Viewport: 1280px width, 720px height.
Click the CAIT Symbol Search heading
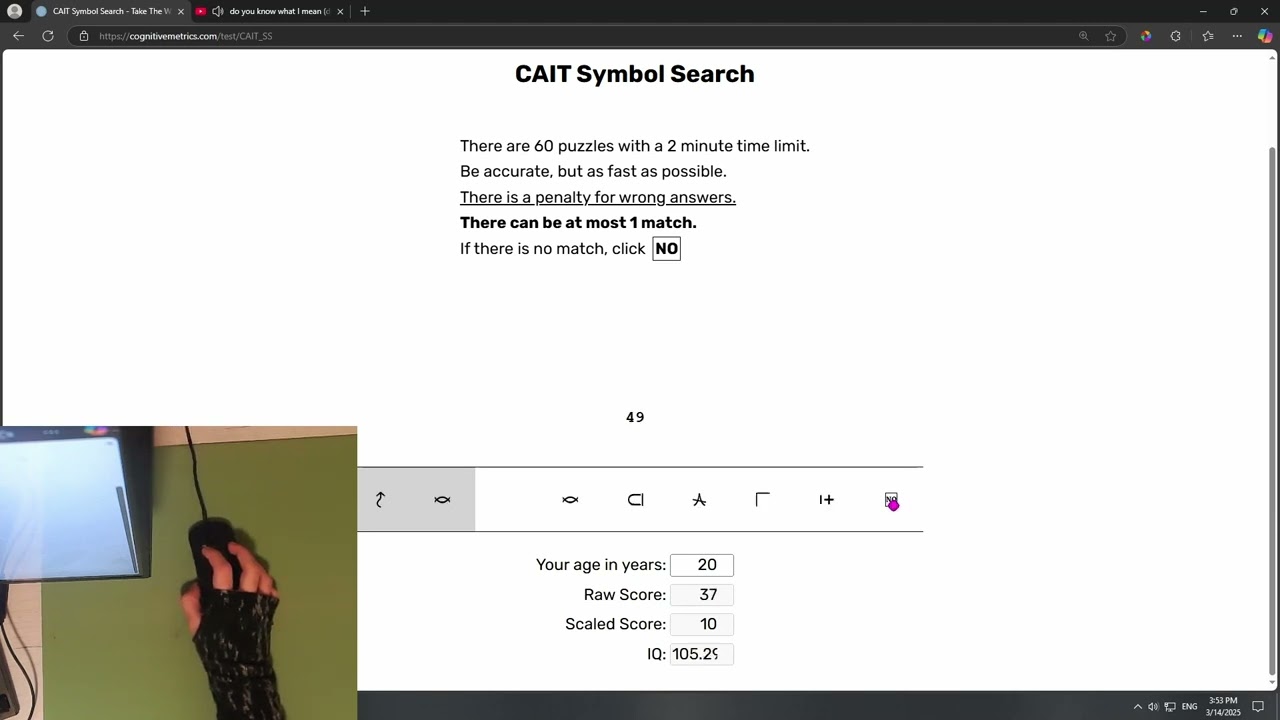point(635,74)
